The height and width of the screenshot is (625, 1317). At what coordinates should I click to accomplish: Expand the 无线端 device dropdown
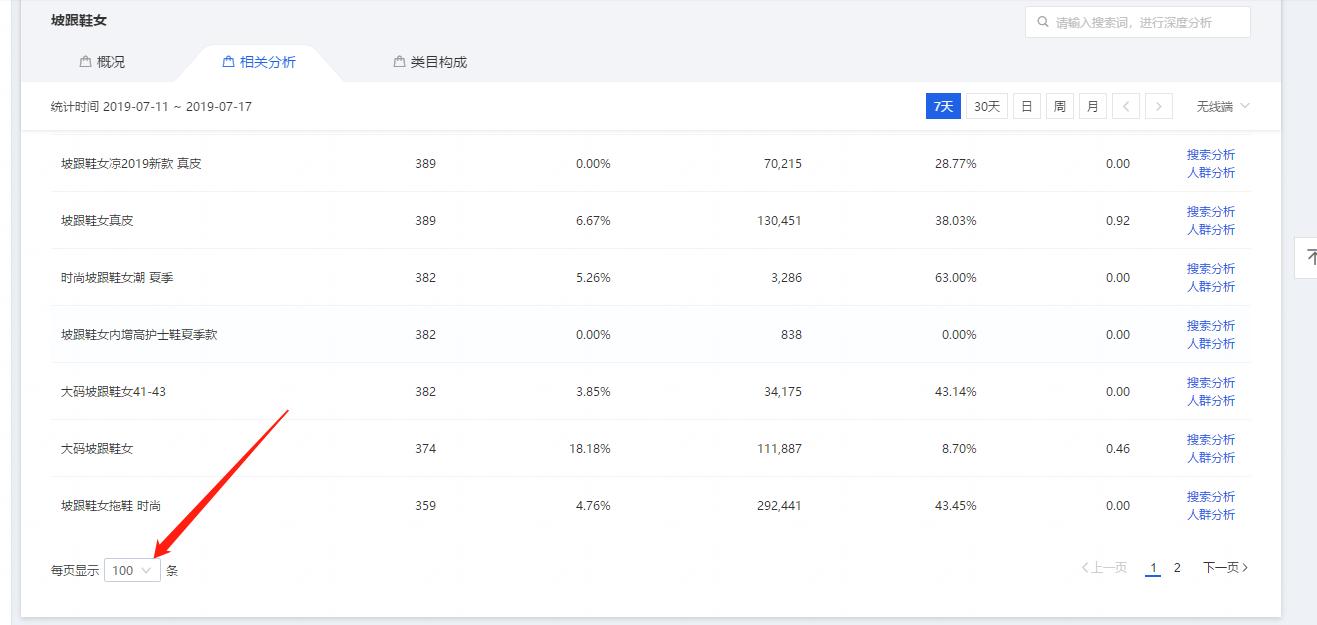point(1222,106)
